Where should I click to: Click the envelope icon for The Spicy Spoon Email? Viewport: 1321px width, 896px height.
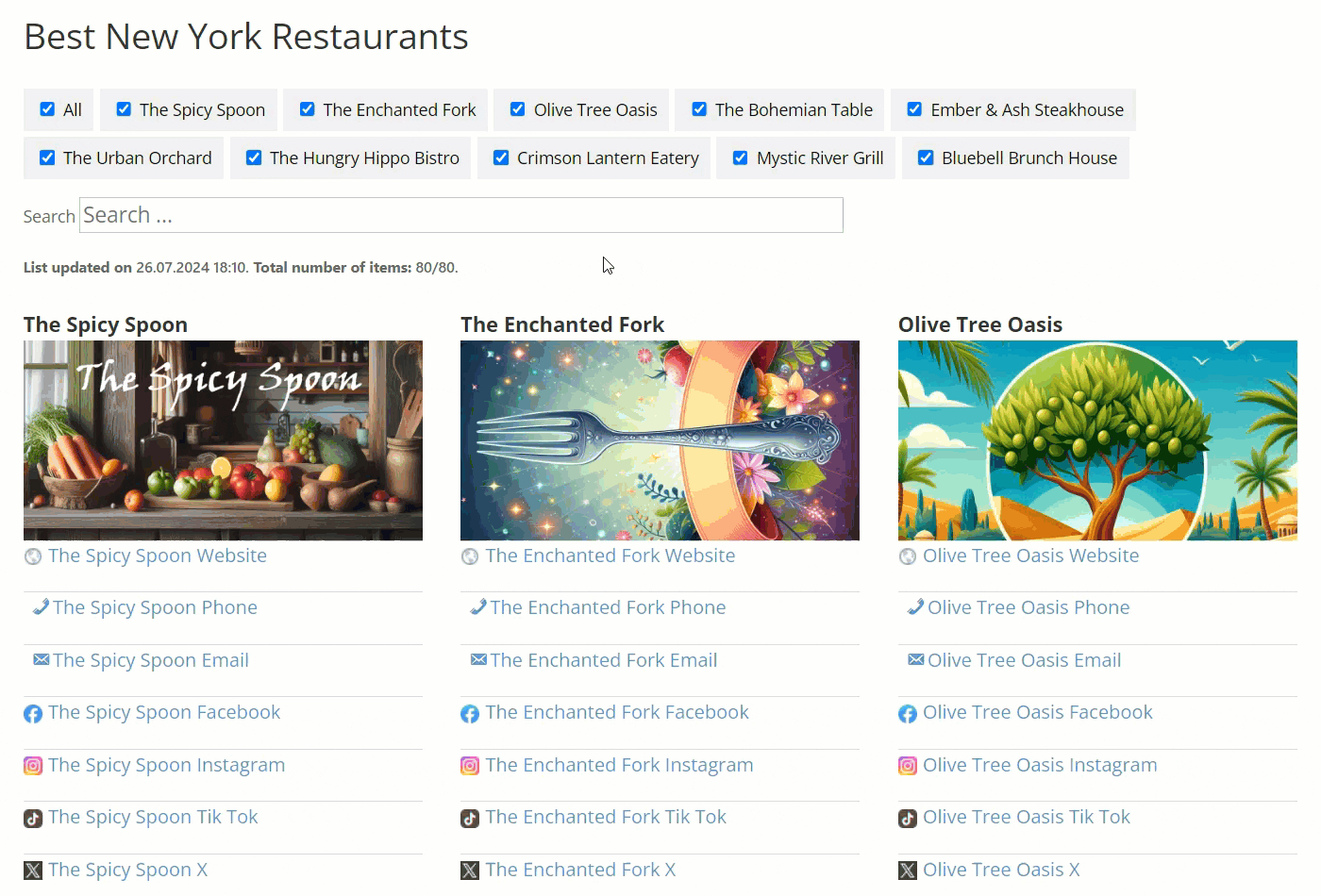(41, 659)
